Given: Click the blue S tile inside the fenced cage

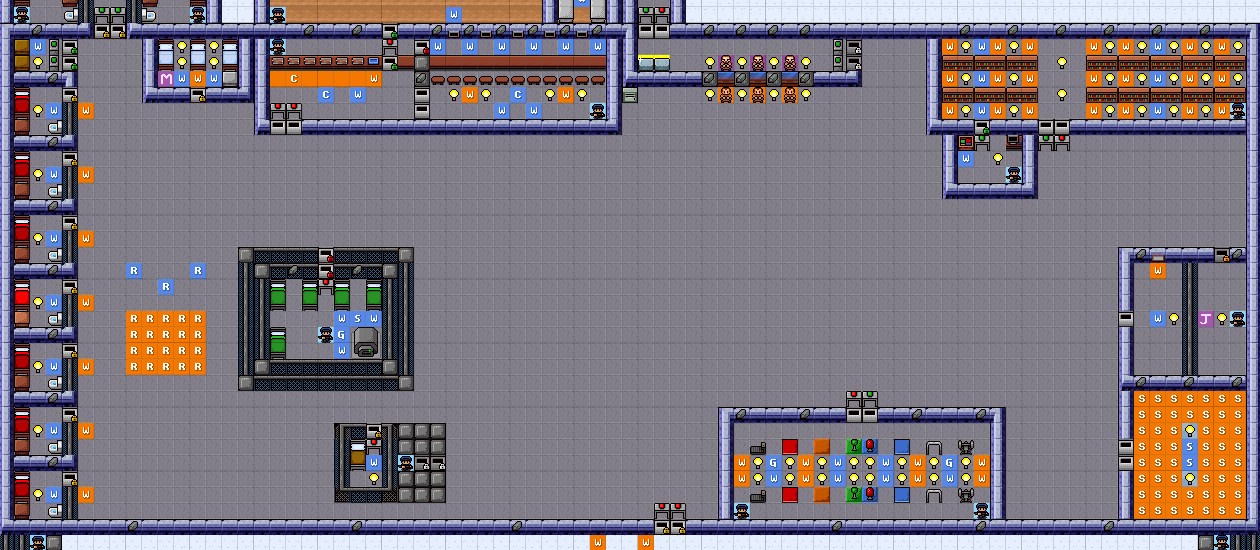Looking at the screenshot, I should click(x=358, y=318).
